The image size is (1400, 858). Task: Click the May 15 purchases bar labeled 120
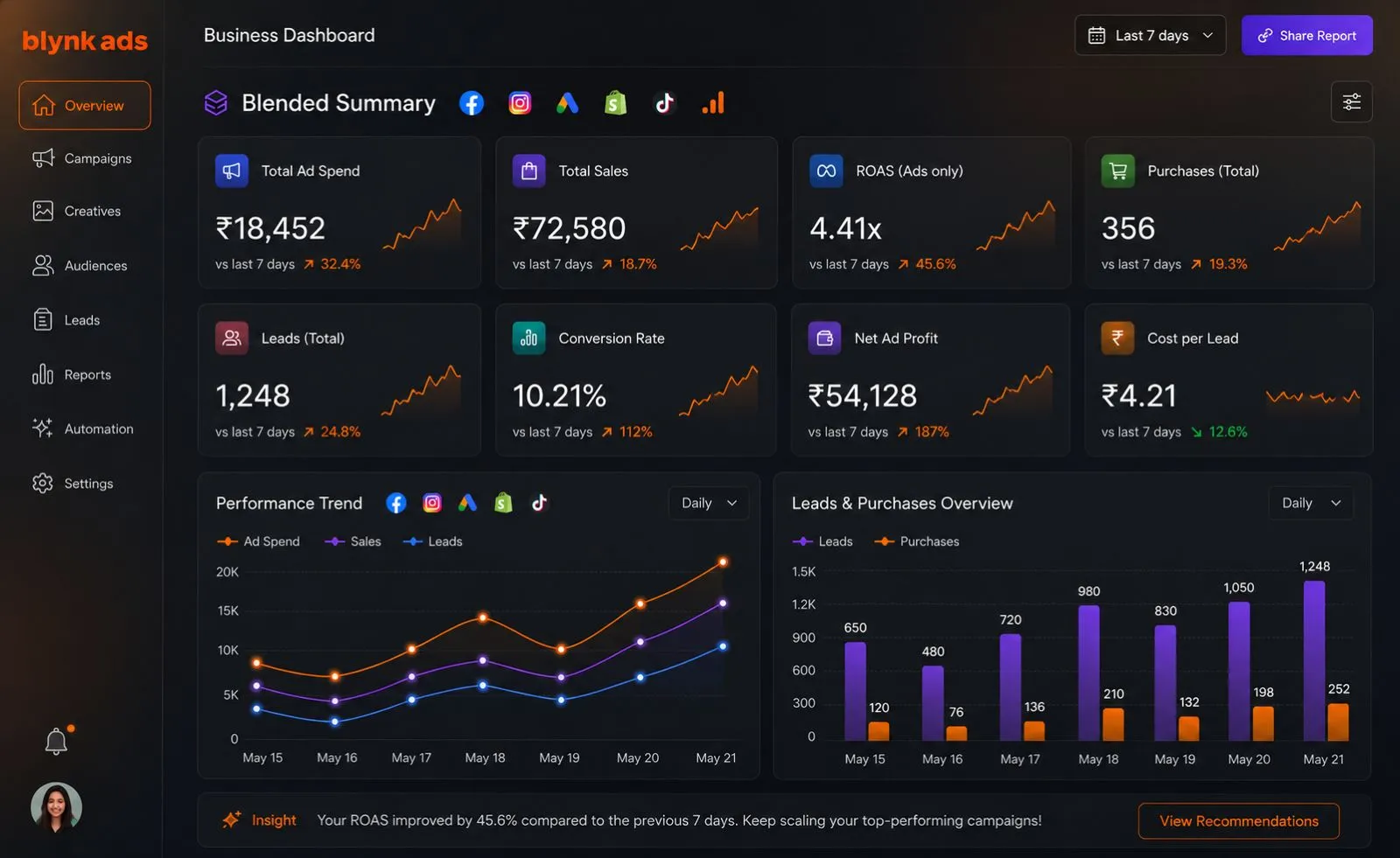point(878,732)
